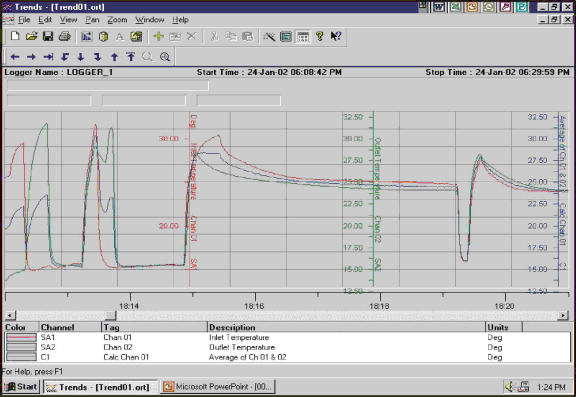Click the Start button on the taskbar
Image resolution: width=576 pixels, height=397 pixels.
(x=21, y=387)
